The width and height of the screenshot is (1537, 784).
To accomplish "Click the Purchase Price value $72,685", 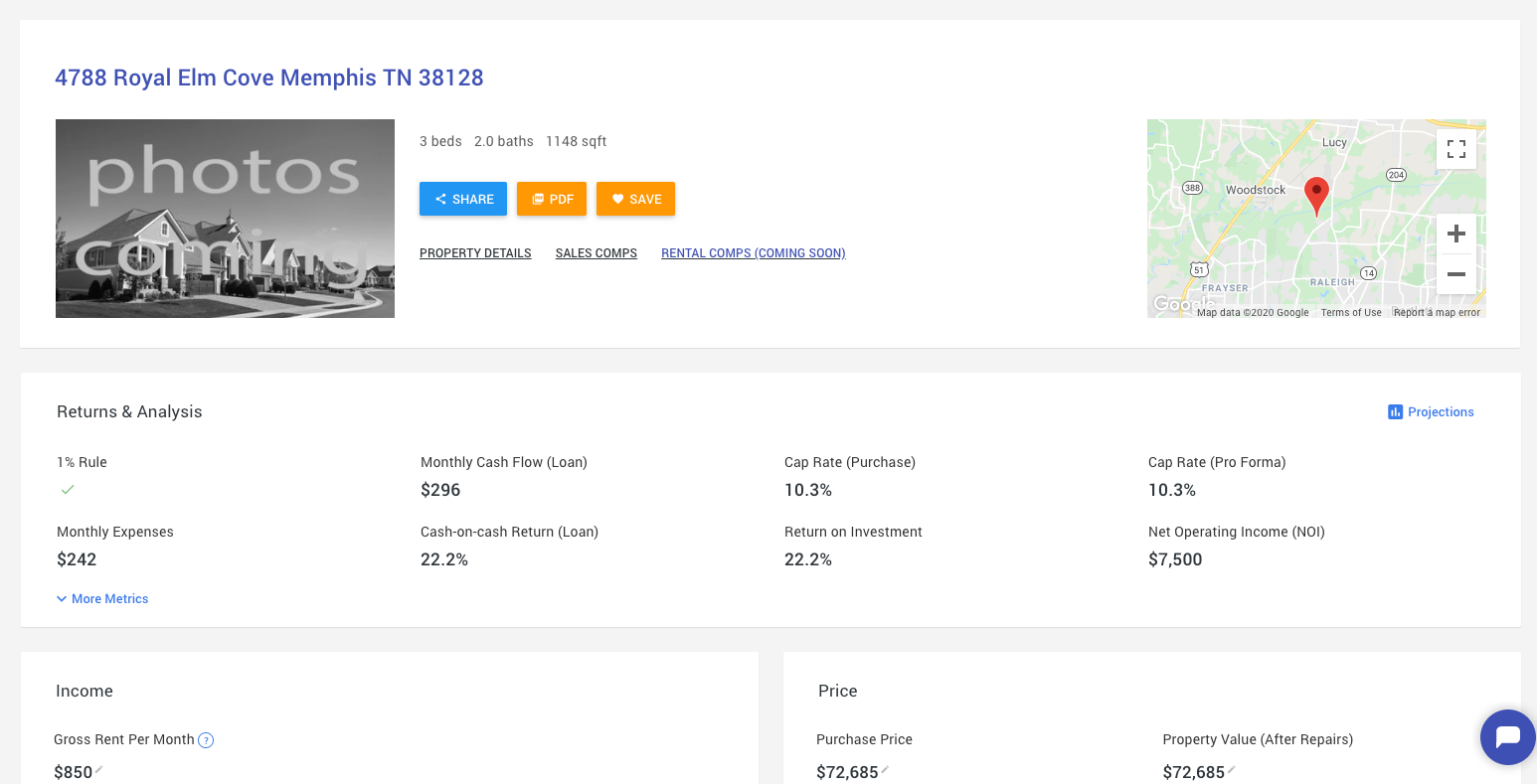I will [847, 772].
